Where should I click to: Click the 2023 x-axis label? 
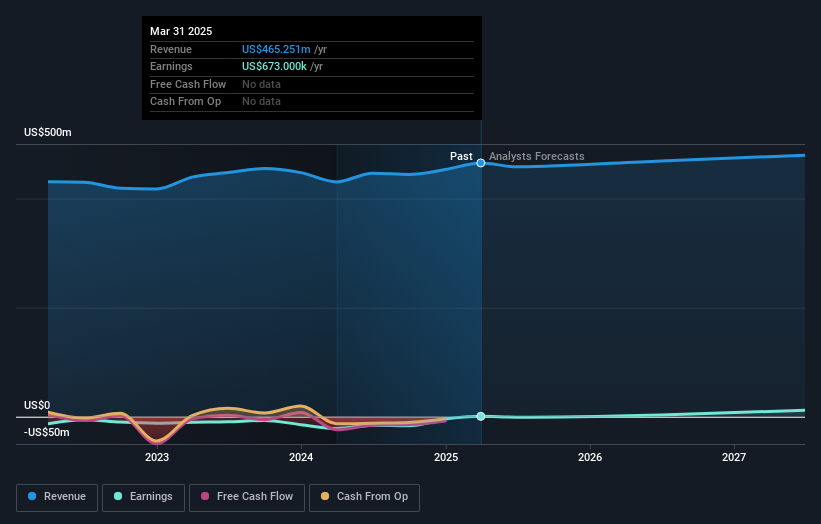tap(157, 458)
